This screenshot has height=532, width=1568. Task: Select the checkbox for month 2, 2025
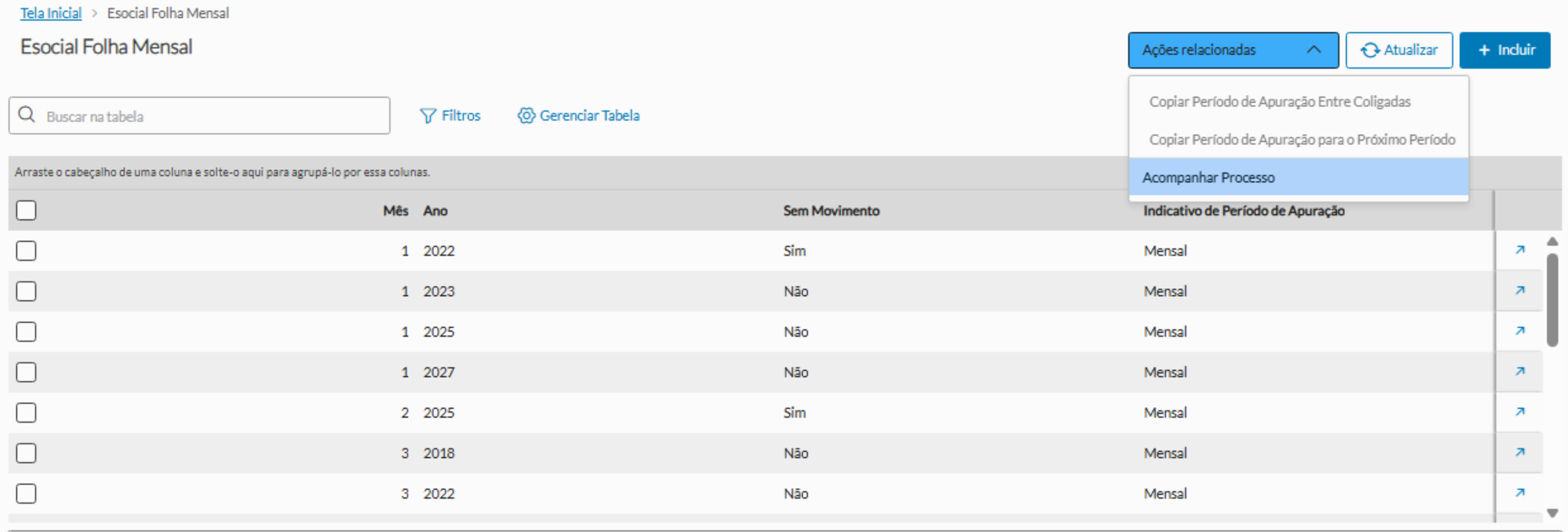pyautogui.click(x=26, y=412)
